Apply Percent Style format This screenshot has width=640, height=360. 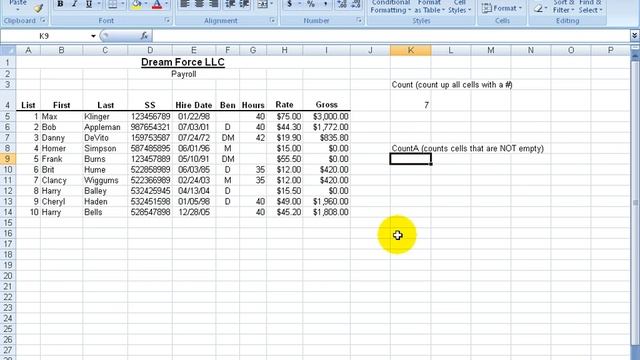(311, 4)
